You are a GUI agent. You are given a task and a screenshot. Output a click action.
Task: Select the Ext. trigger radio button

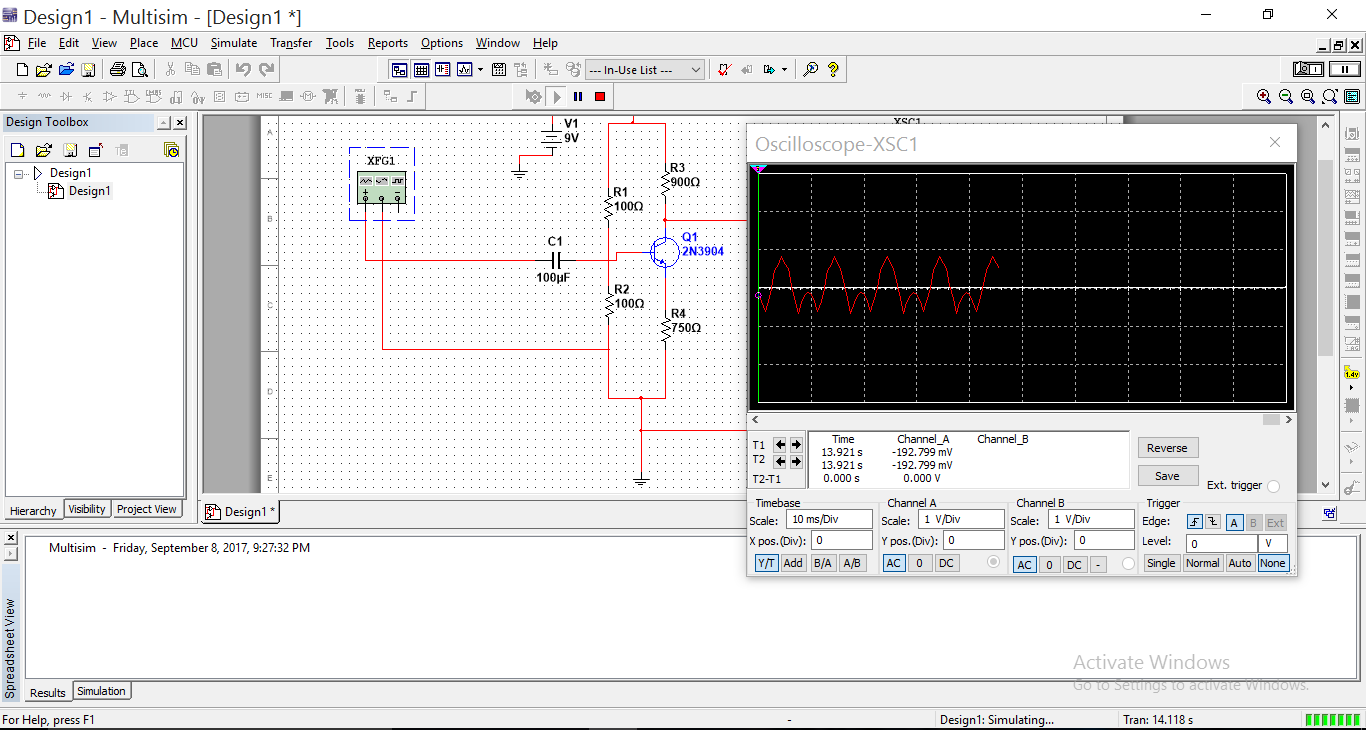[x=1273, y=486]
